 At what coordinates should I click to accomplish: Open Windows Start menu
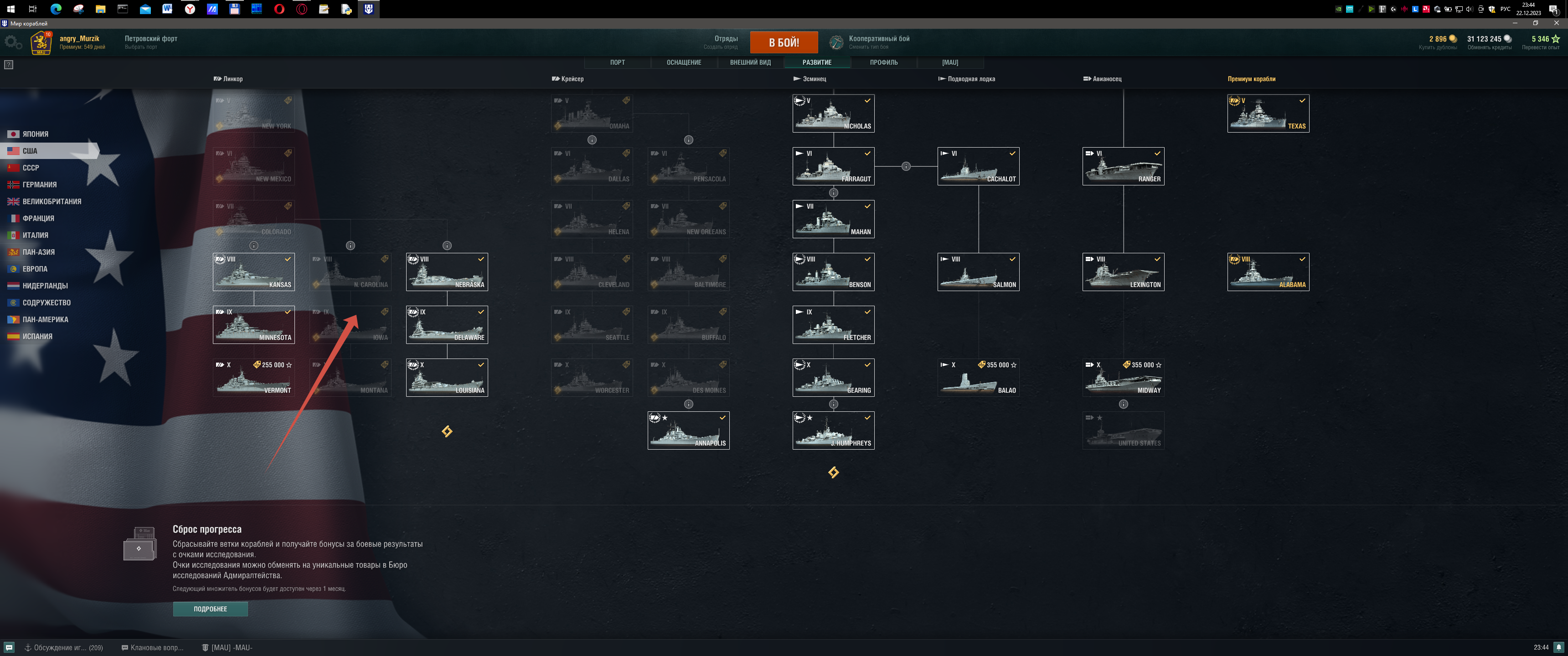(10, 9)
